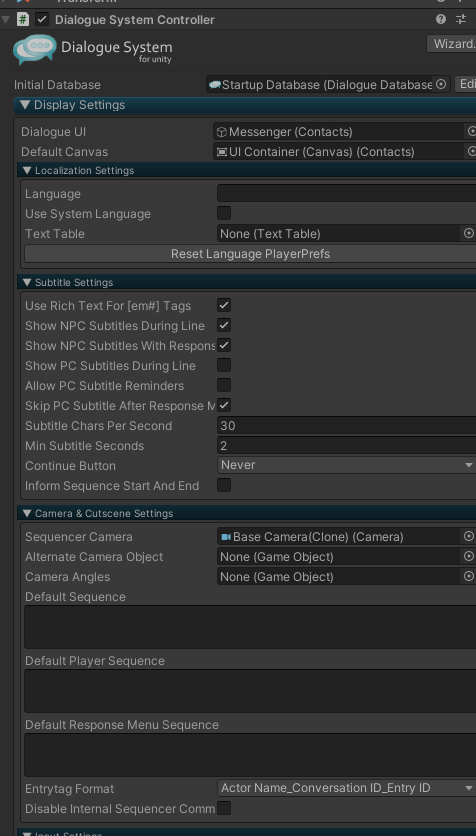The width and height of the screenshot is (476, 836).
Task: Click the Language text field
Action: coord(346,194)
